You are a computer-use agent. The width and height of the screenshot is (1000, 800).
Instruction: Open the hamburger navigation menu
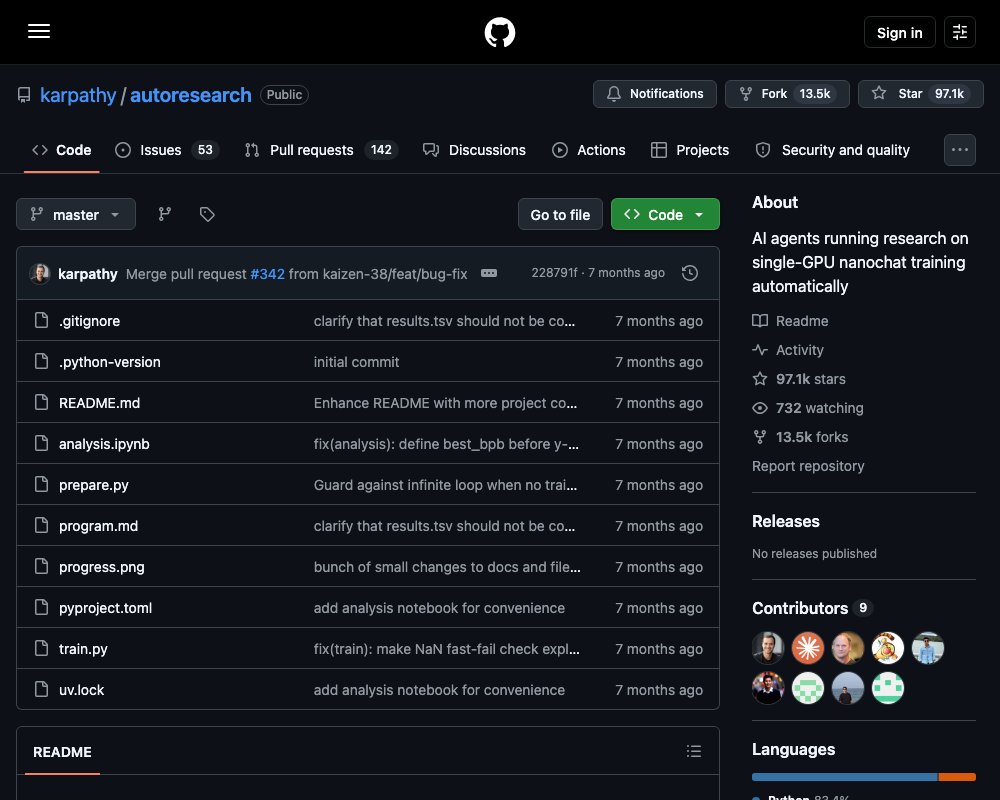click(39, 31)
